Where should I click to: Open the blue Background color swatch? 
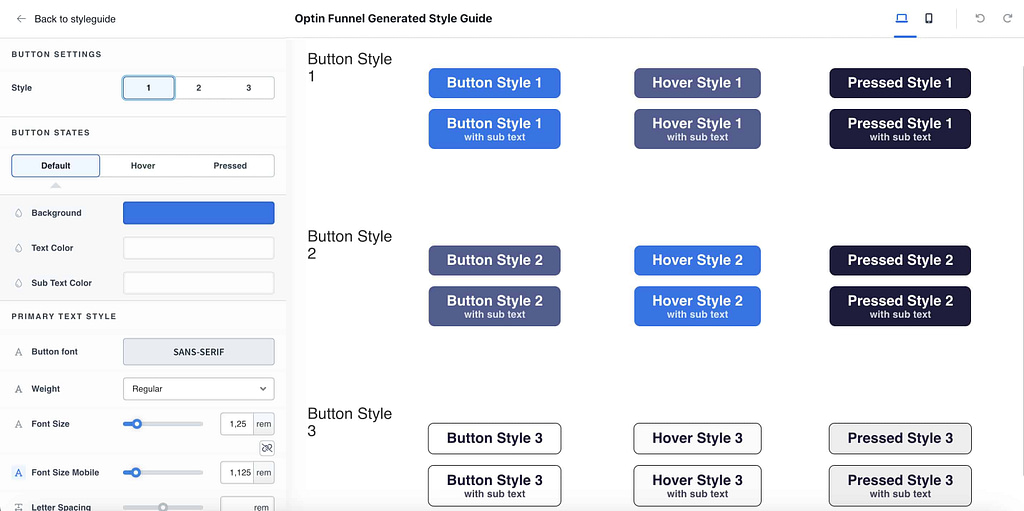[x=199, y=213]
